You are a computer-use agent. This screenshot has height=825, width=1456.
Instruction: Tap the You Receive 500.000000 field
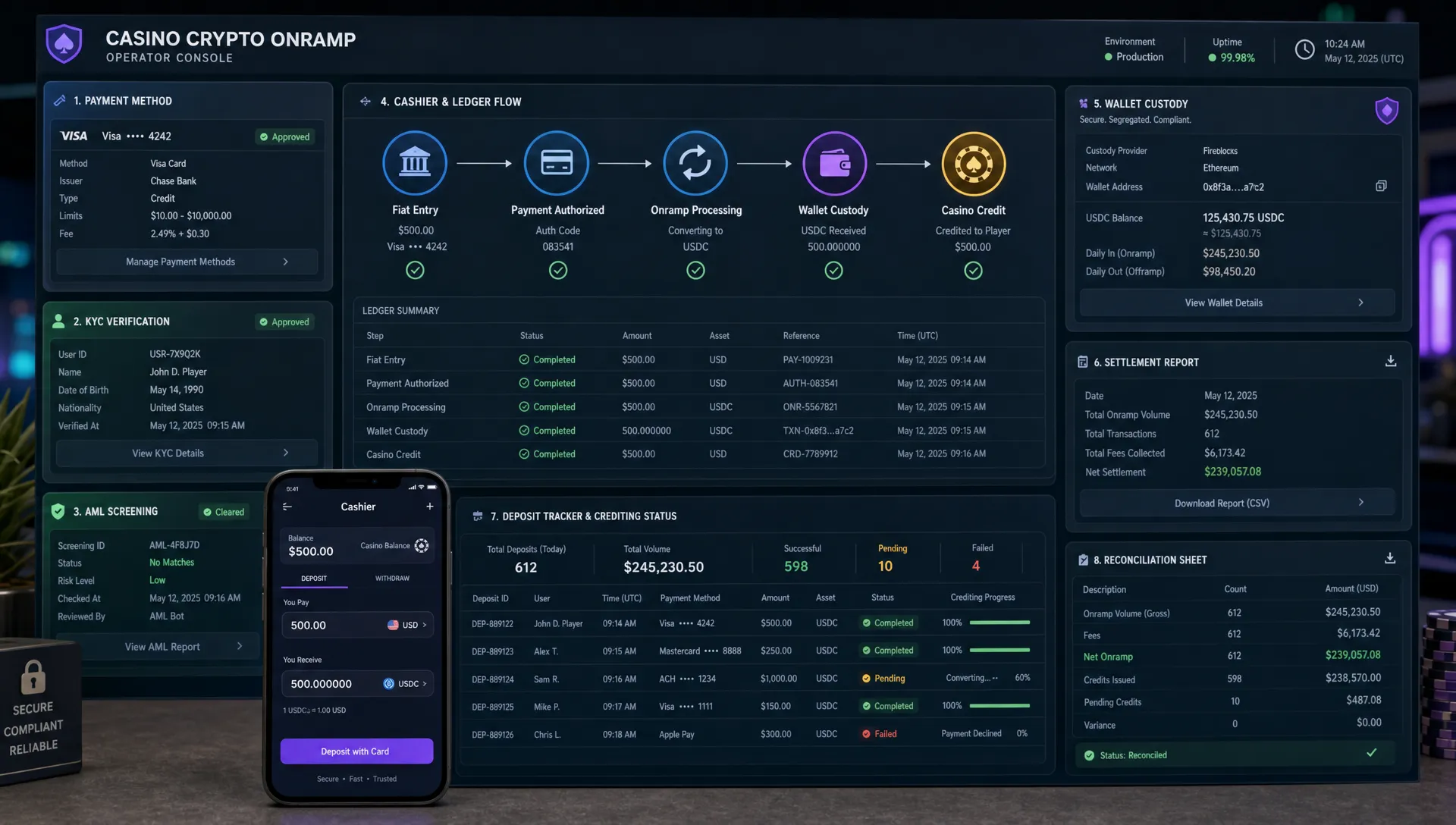coord(357,683)
